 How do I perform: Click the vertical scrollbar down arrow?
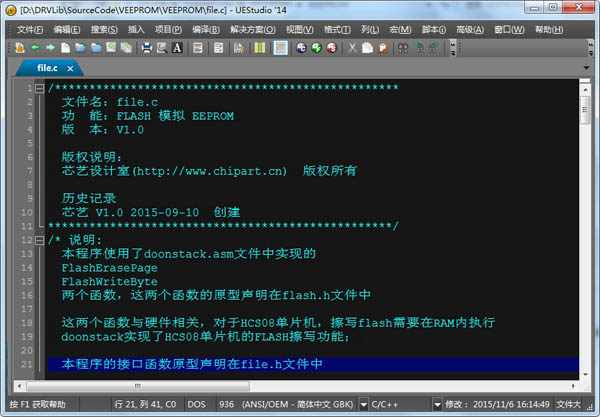[x=585, y=374]
